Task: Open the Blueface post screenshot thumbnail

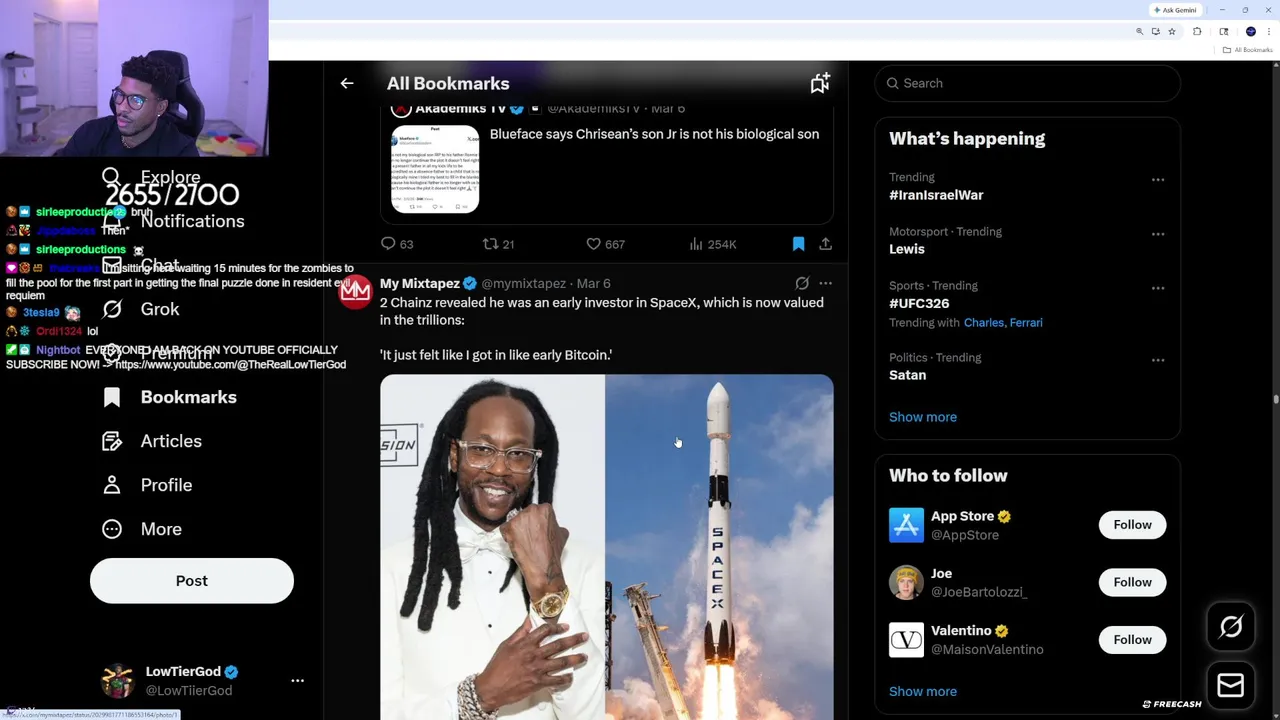Action: [x=435, y=169]
